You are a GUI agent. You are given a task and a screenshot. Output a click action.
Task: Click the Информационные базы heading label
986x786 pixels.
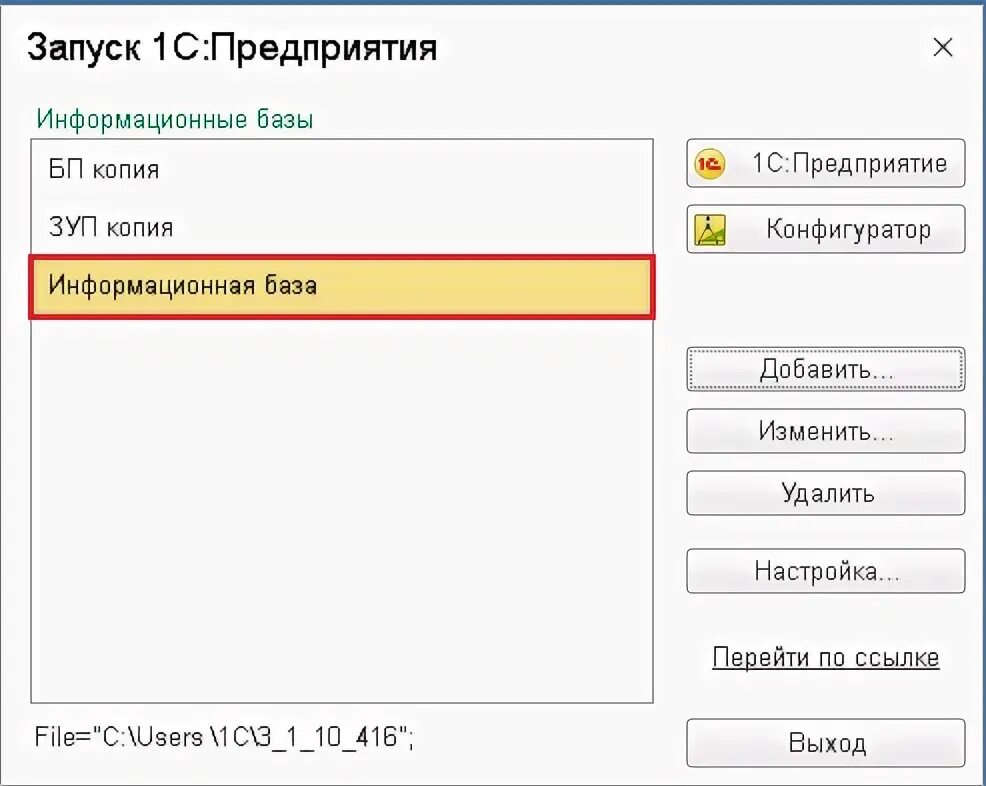[175, 119]
